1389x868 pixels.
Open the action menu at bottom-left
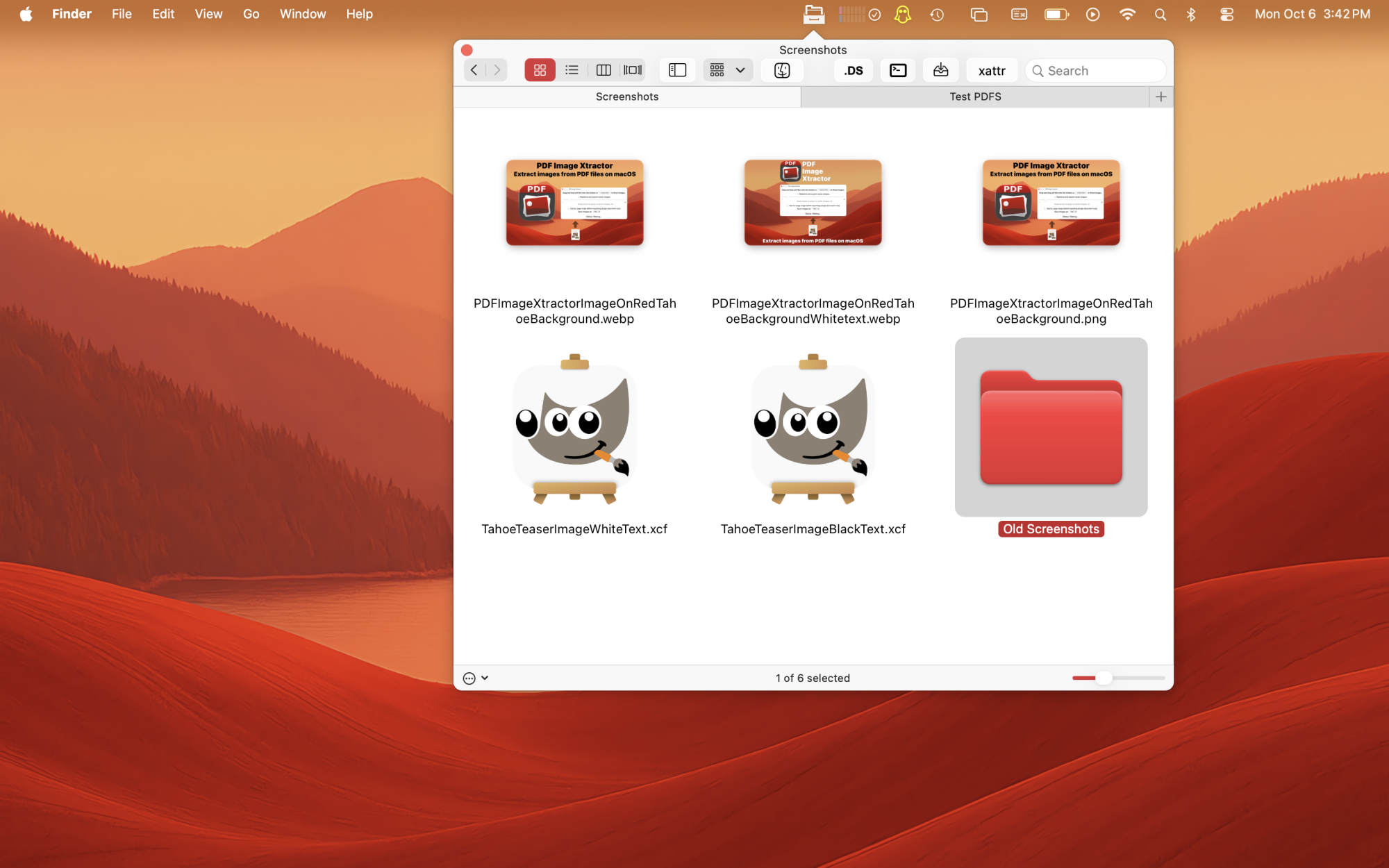point(475,678)
